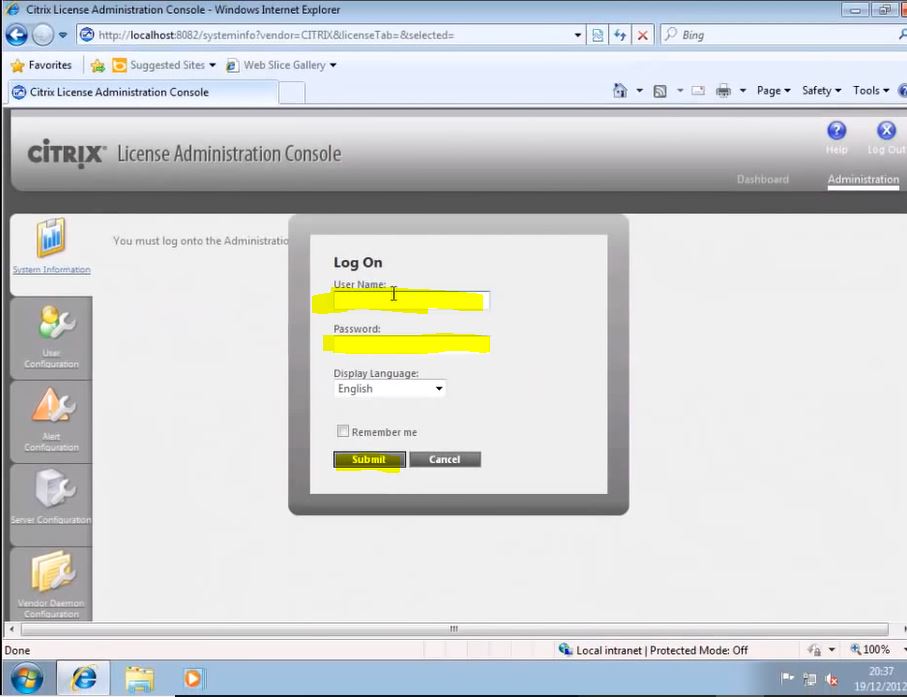This screenshot has width=907, height=697.
Task: Click the search magnifier icon in Bing box
Action: [903, 35]
